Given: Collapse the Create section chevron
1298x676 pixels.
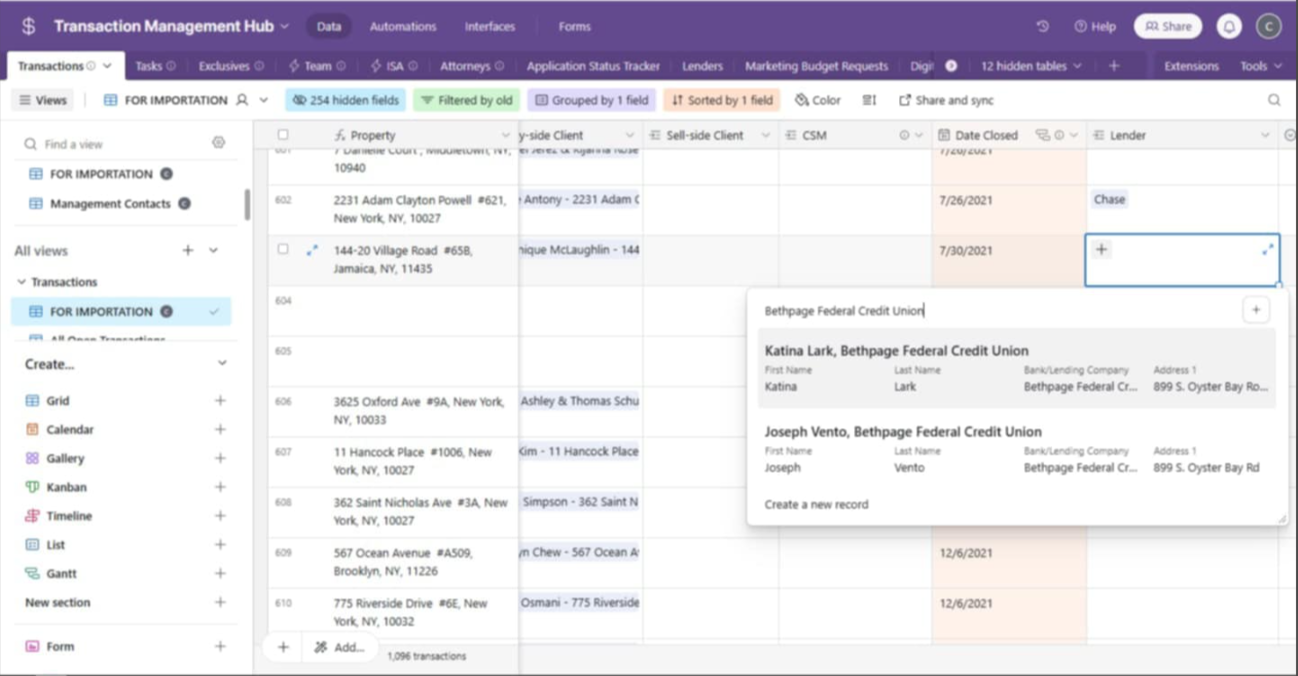Looking at the screenshot, I should [222, 364].
